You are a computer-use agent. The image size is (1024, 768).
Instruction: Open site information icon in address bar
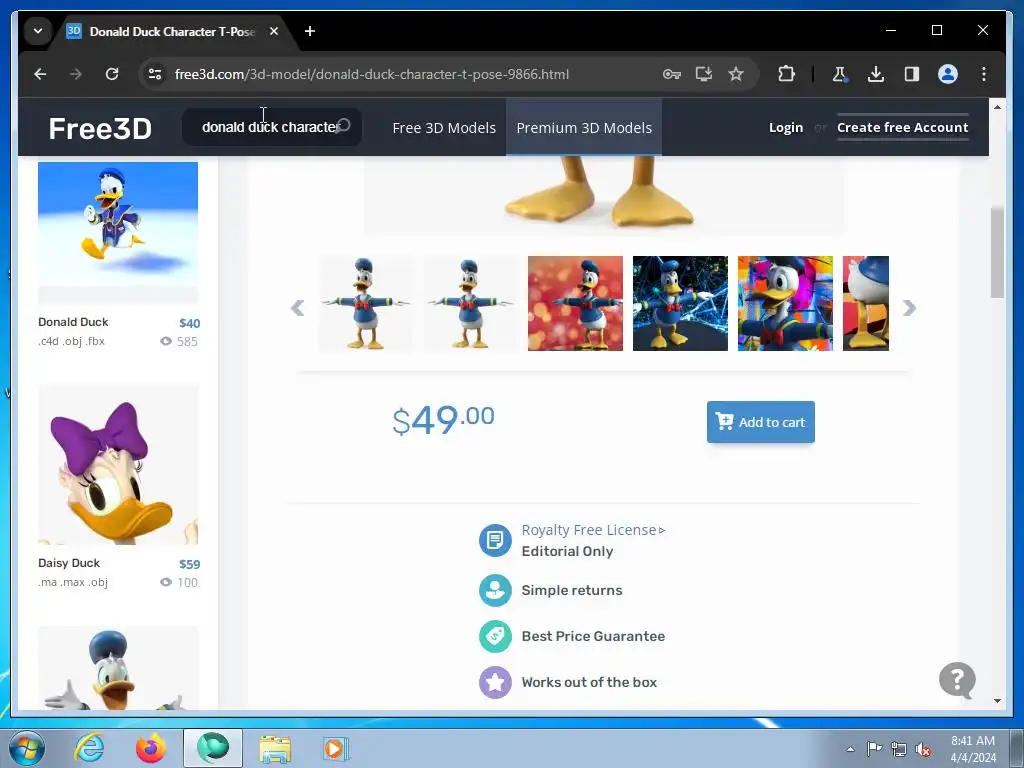click(155, 74)
